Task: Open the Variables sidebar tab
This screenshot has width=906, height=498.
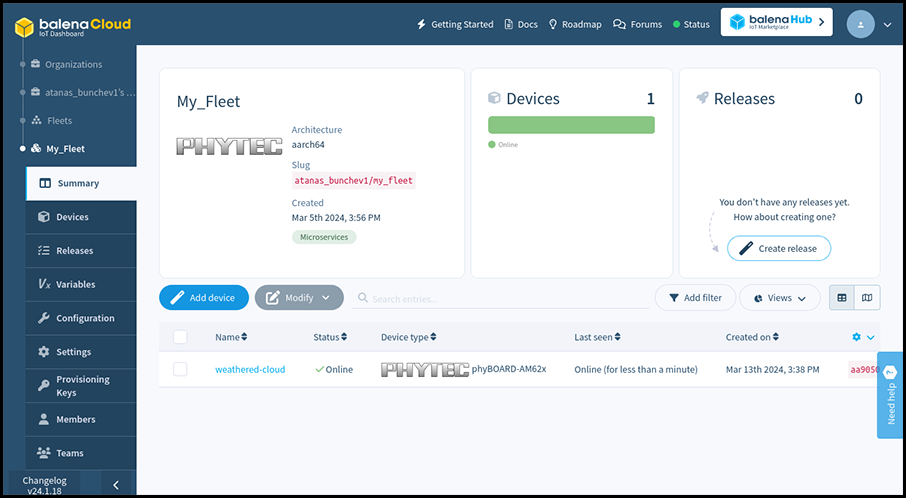Action: (x=81, y=284)
